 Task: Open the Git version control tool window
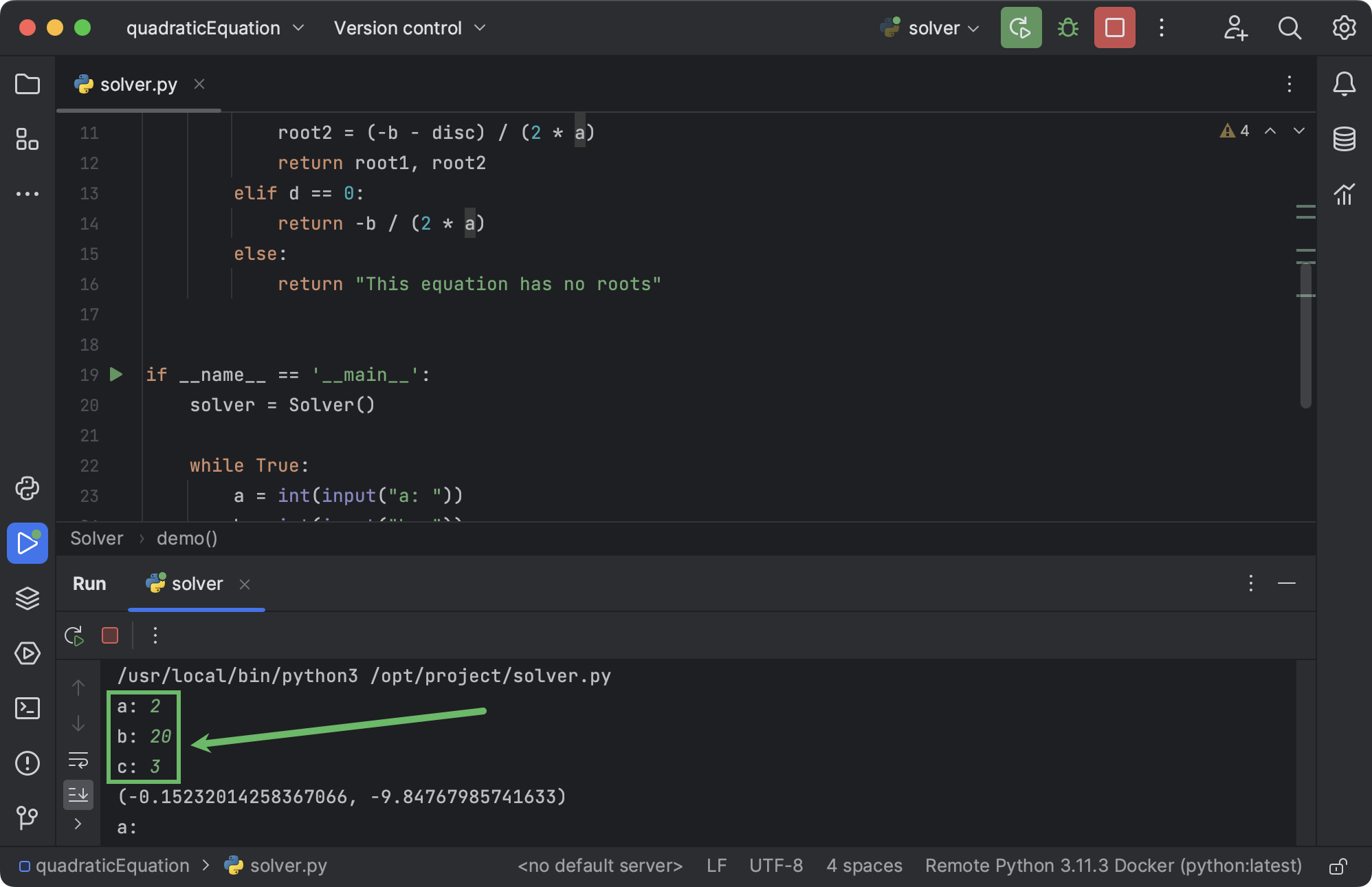click(x=27, y=818)
